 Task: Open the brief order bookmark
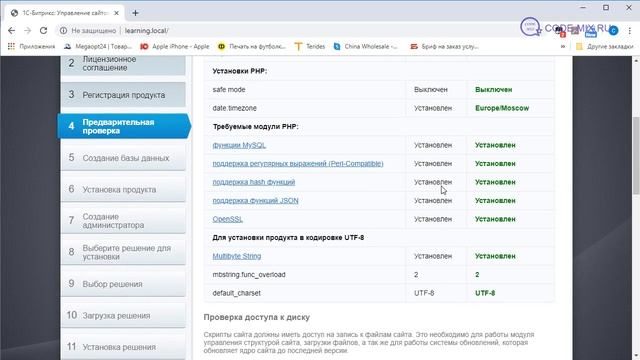[445, 47]
